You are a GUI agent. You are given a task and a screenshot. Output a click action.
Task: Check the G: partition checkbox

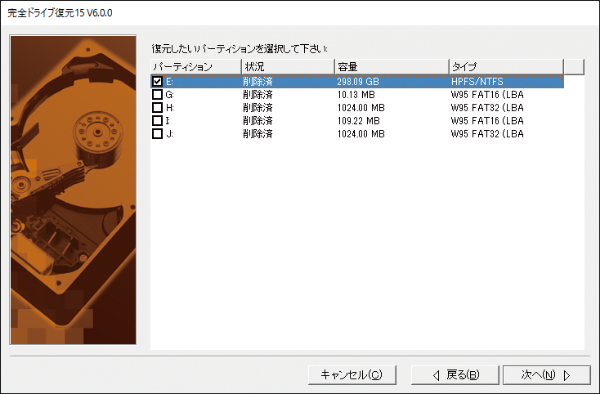pos(157,94)
